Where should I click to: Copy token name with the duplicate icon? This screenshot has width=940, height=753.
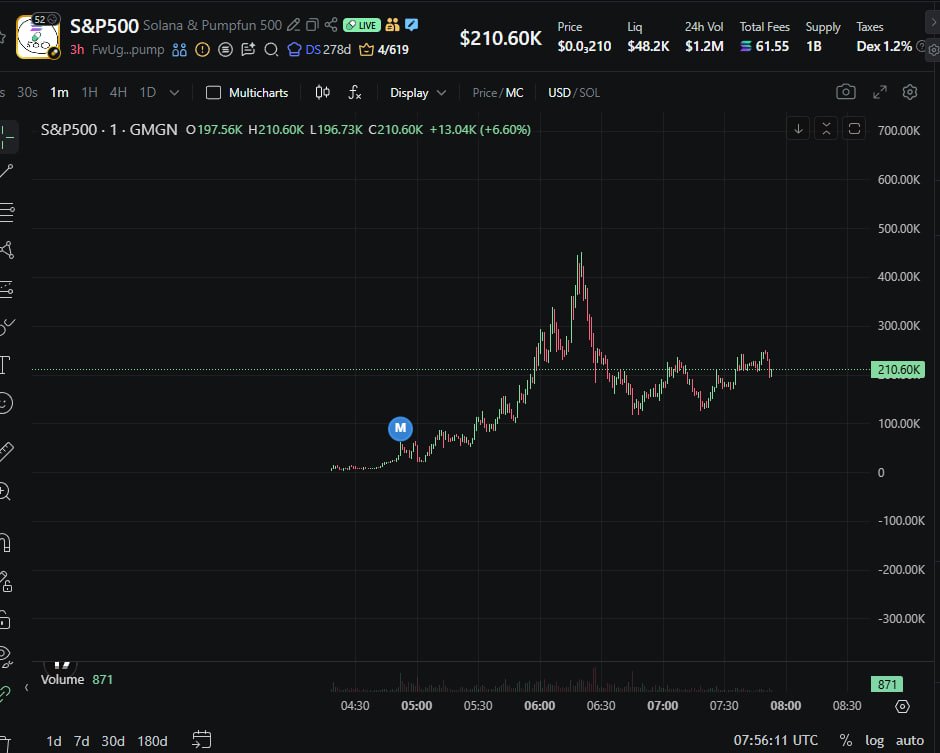pyautogui.click(x=312, y=25)
